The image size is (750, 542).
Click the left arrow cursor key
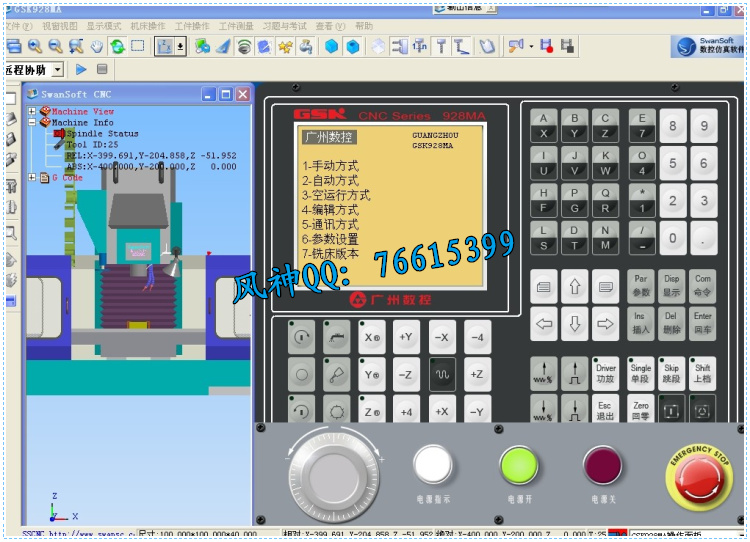(544, 324)
